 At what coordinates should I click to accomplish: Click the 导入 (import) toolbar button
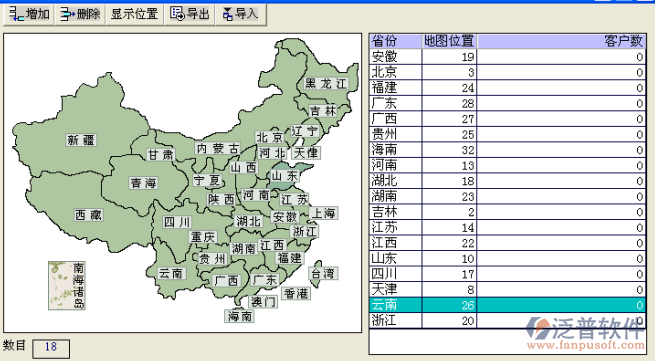tap(241, 15)
